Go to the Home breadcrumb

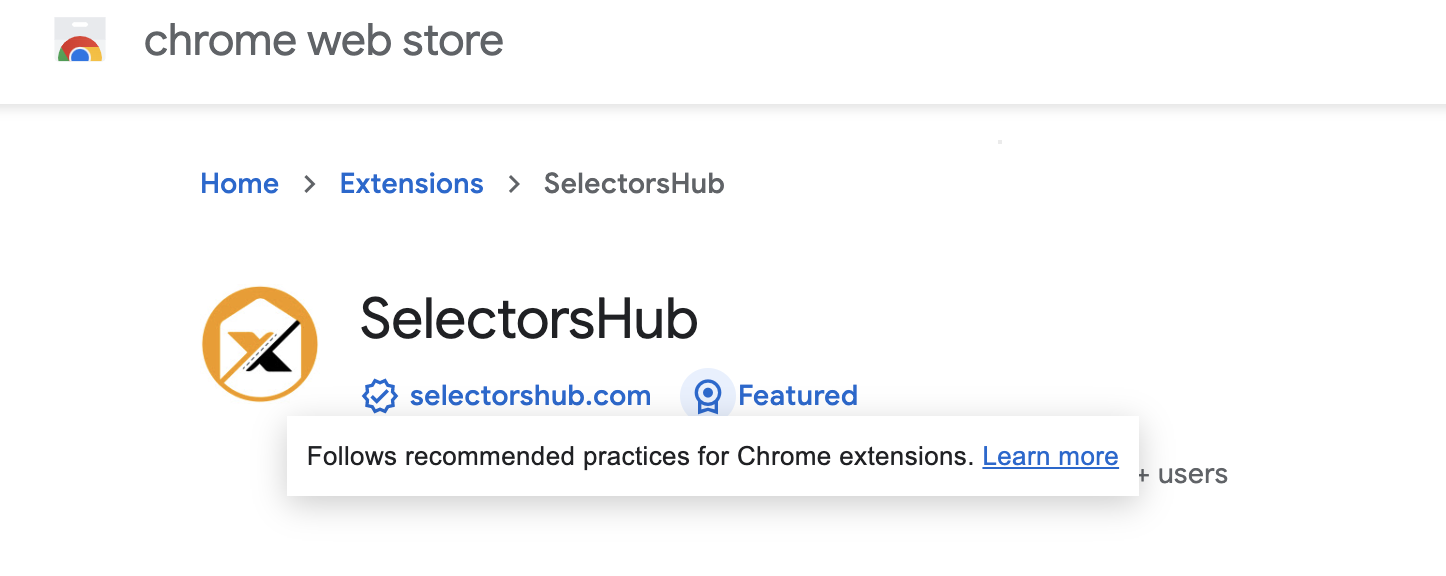coord(240,184)
